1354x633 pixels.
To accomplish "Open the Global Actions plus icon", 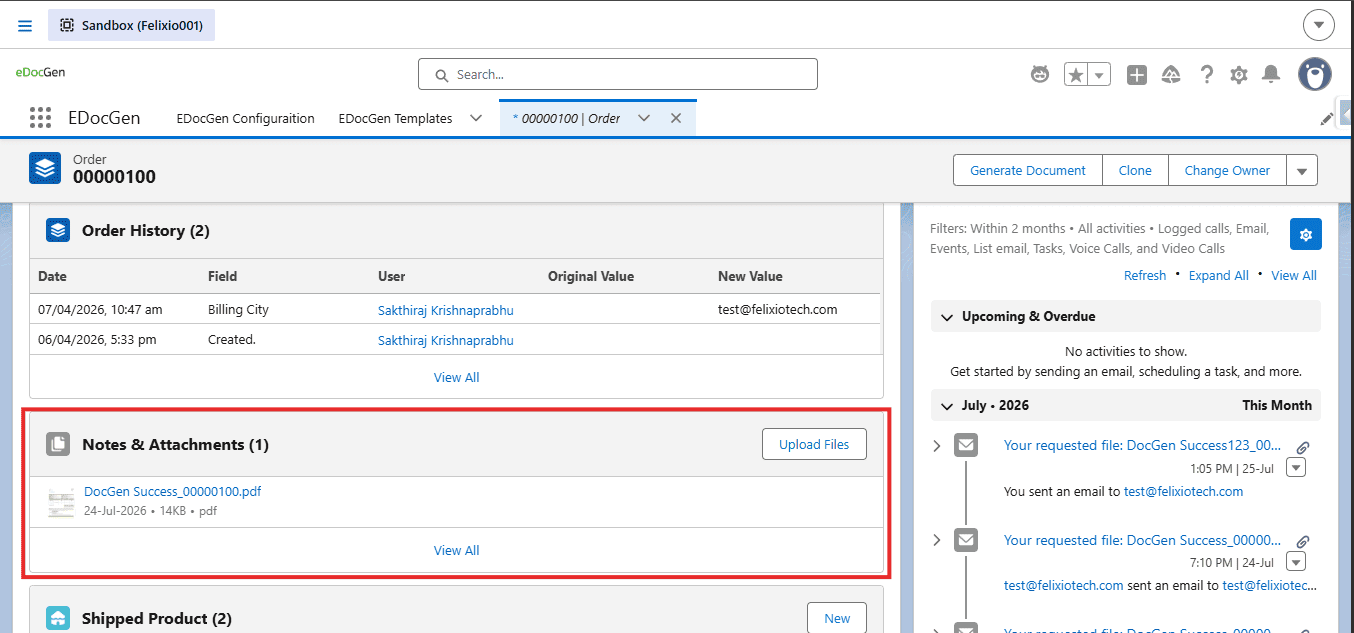I will pyautogui.click(x=1137, y=75).
